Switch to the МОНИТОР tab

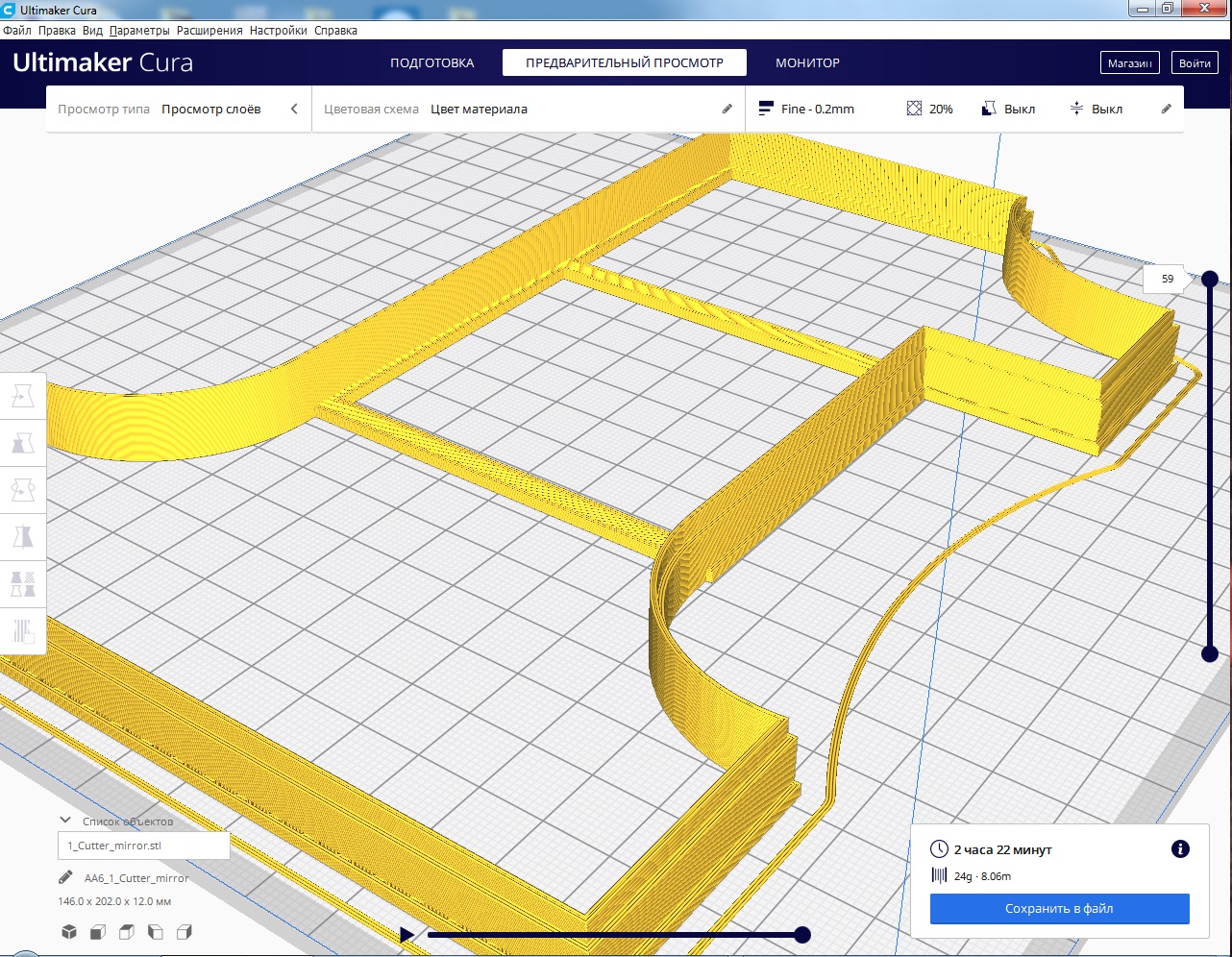807,63
